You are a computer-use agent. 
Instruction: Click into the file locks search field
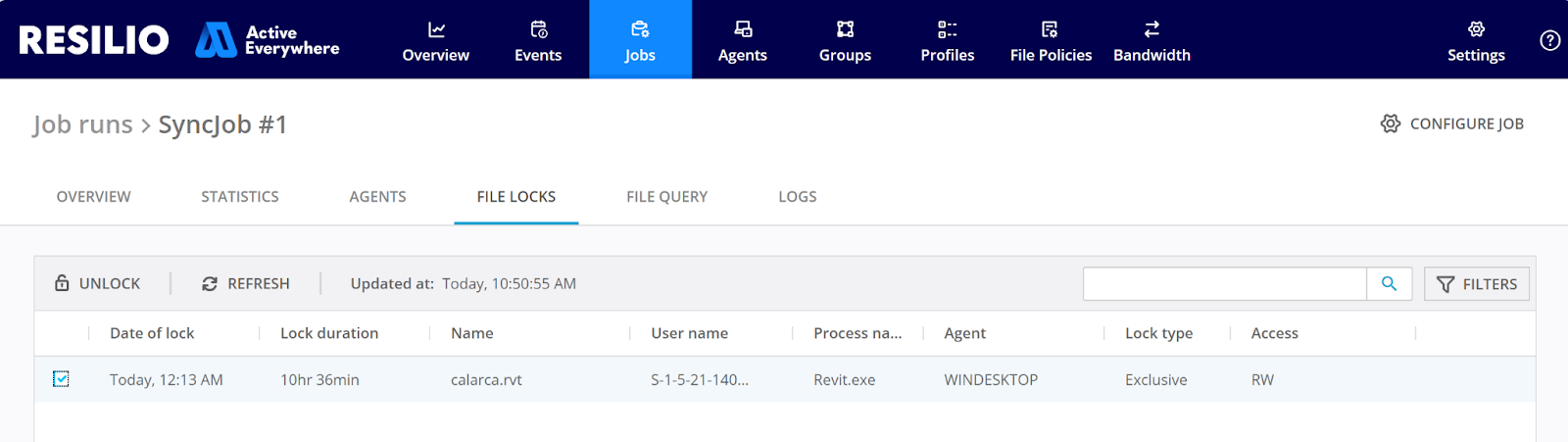pos(1224,284)
